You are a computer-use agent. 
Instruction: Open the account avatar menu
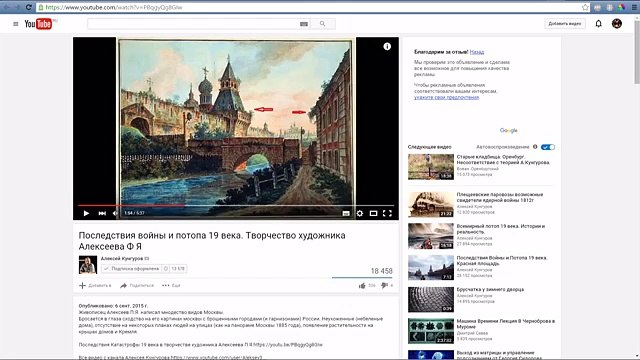pyautogui.click(x=617, y=24)
